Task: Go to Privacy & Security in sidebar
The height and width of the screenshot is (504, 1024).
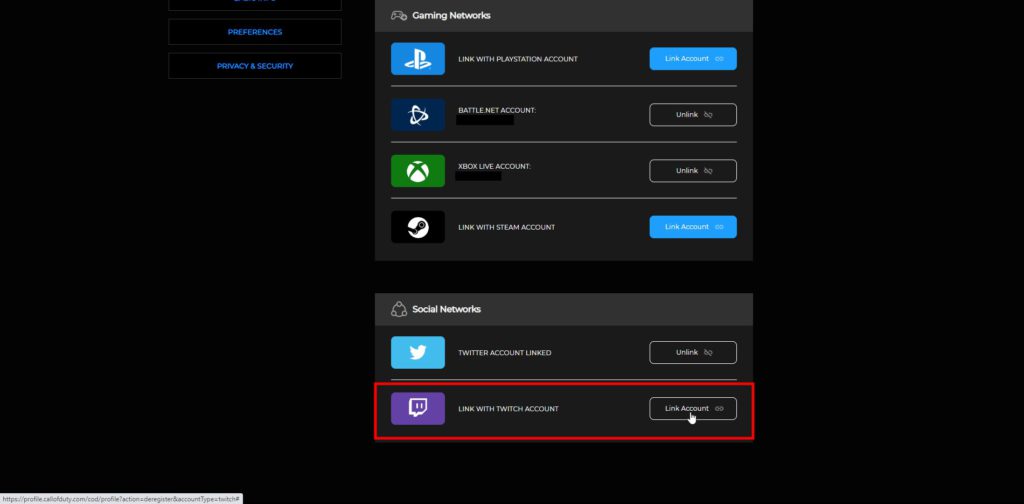Action: pos(255,66)
